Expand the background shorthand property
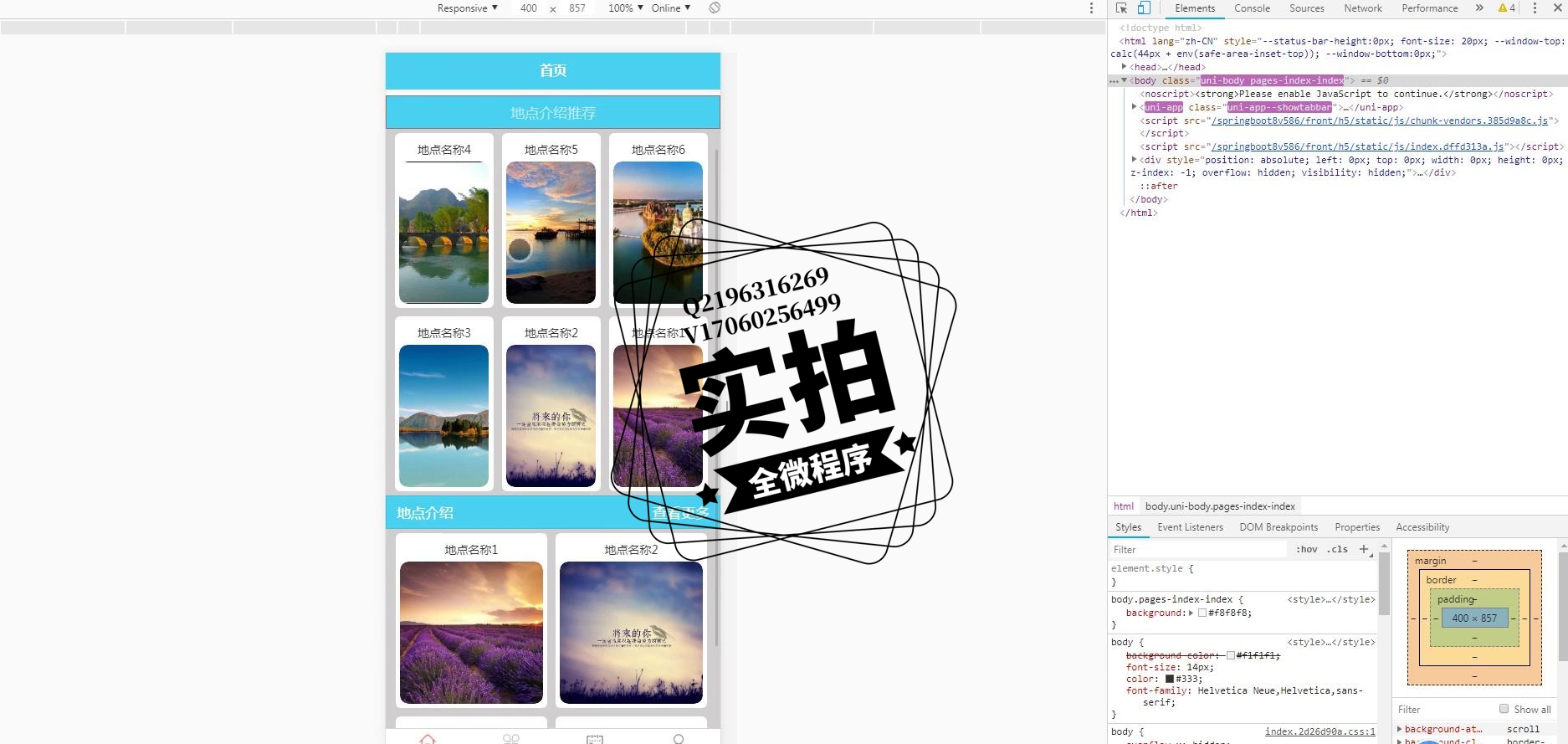 (1191, 613)
